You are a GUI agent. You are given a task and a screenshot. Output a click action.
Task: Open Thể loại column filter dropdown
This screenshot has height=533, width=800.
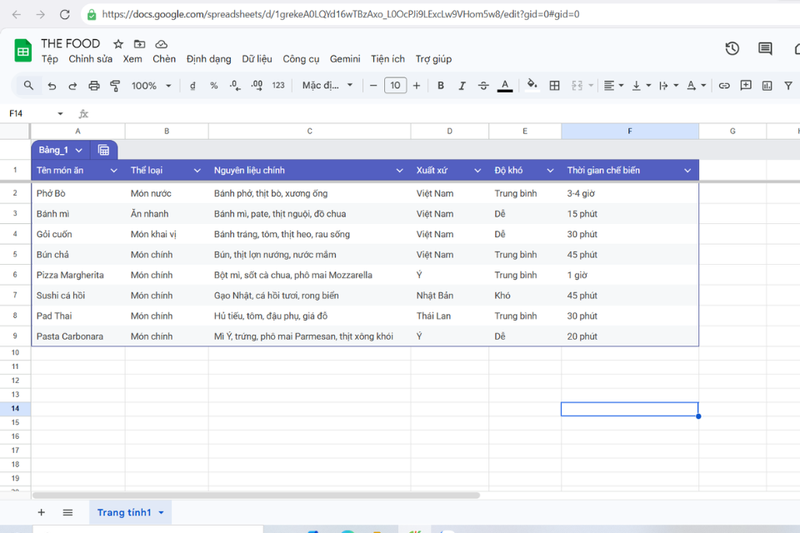pos(197,170)
